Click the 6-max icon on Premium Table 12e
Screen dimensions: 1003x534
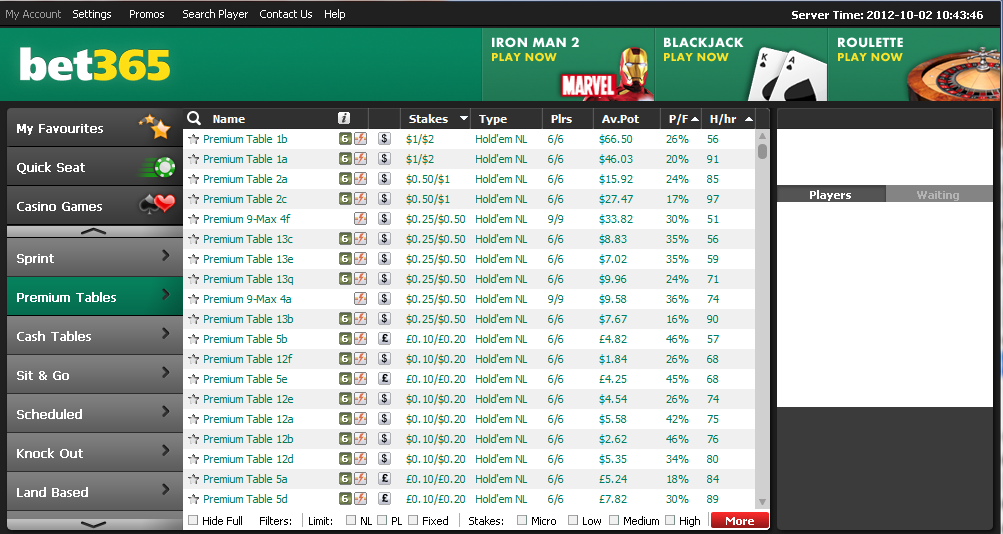pyautogui.click(x=345, y=399)
